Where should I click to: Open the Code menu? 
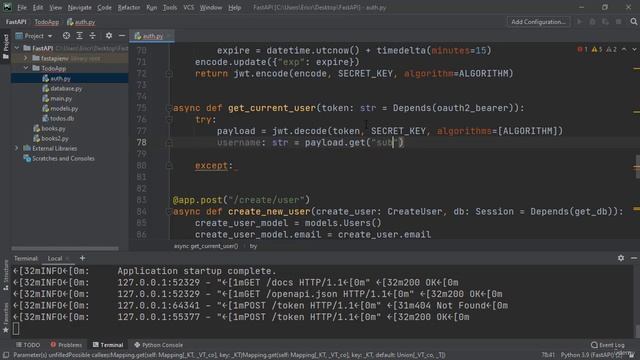[x=104, y=7]
